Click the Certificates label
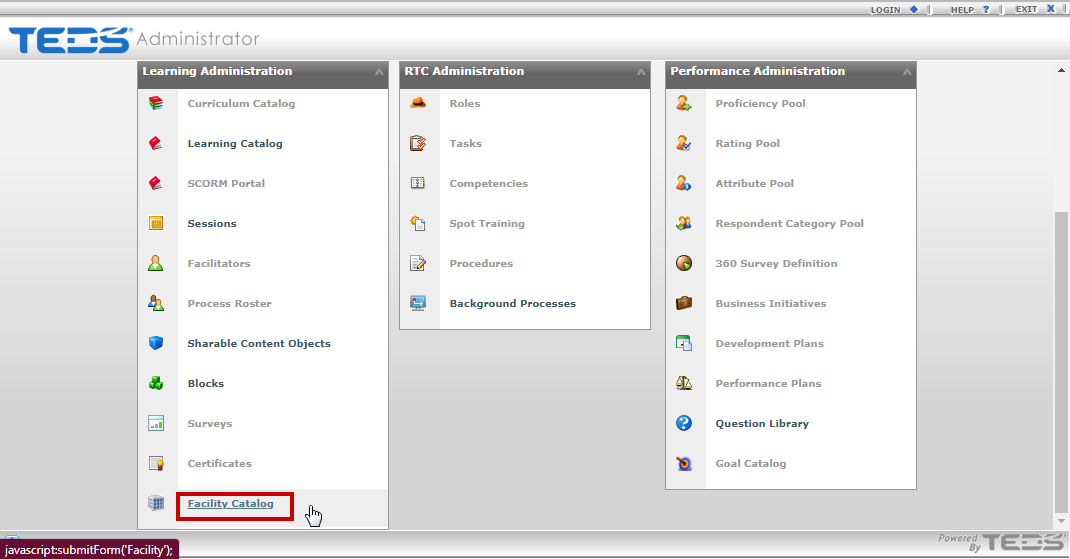The image size is (1070, 559). tap(220, 463)
